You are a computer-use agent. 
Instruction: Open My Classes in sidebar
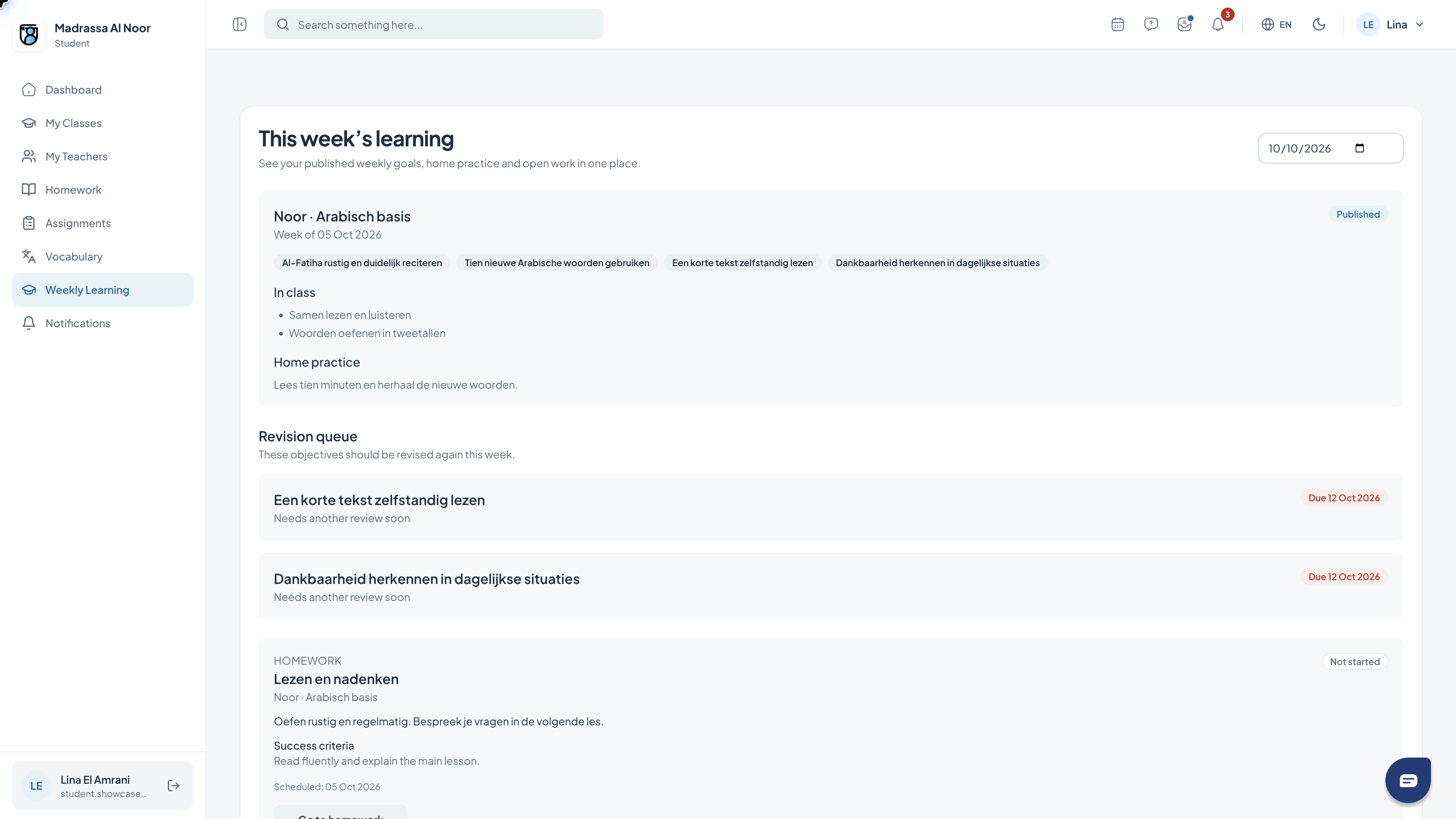point(102,123)
